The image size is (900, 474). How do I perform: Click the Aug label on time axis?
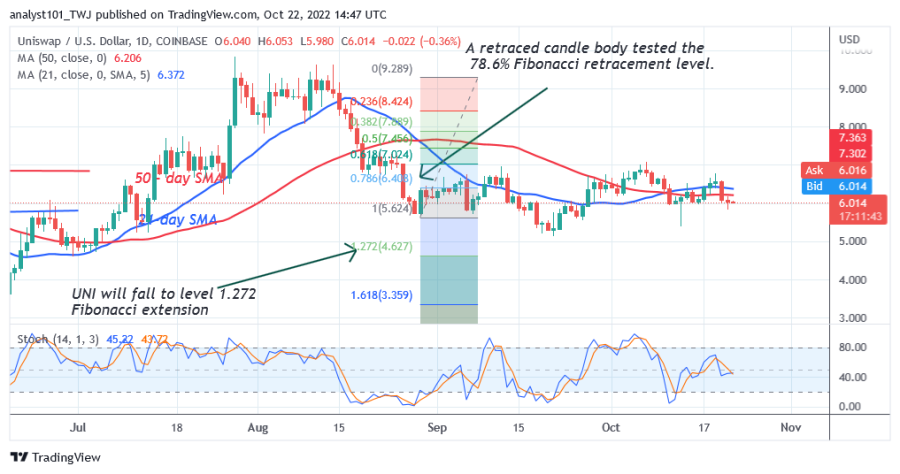click(x=258, y=428)
